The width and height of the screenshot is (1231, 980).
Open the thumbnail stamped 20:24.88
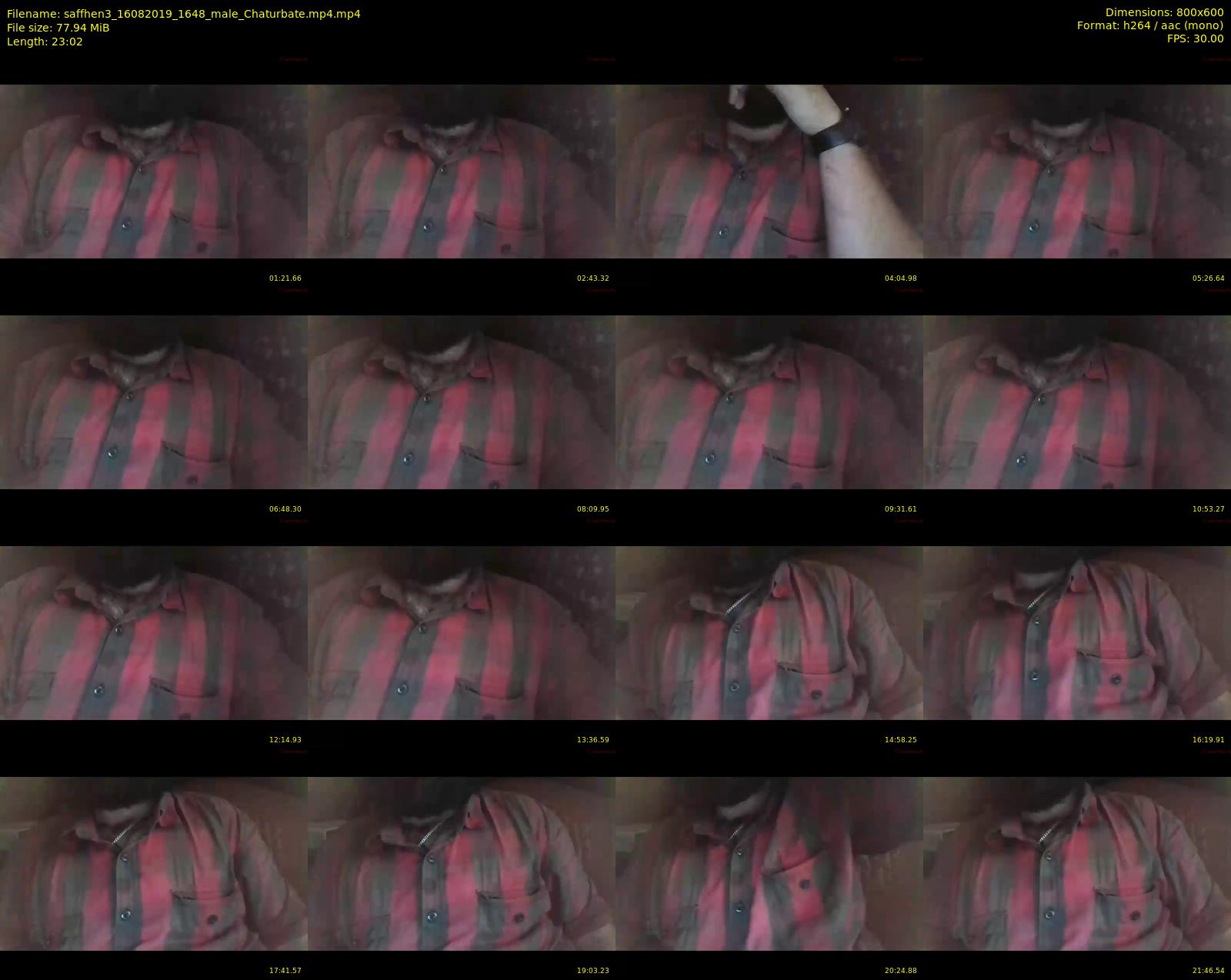(769, 863)
